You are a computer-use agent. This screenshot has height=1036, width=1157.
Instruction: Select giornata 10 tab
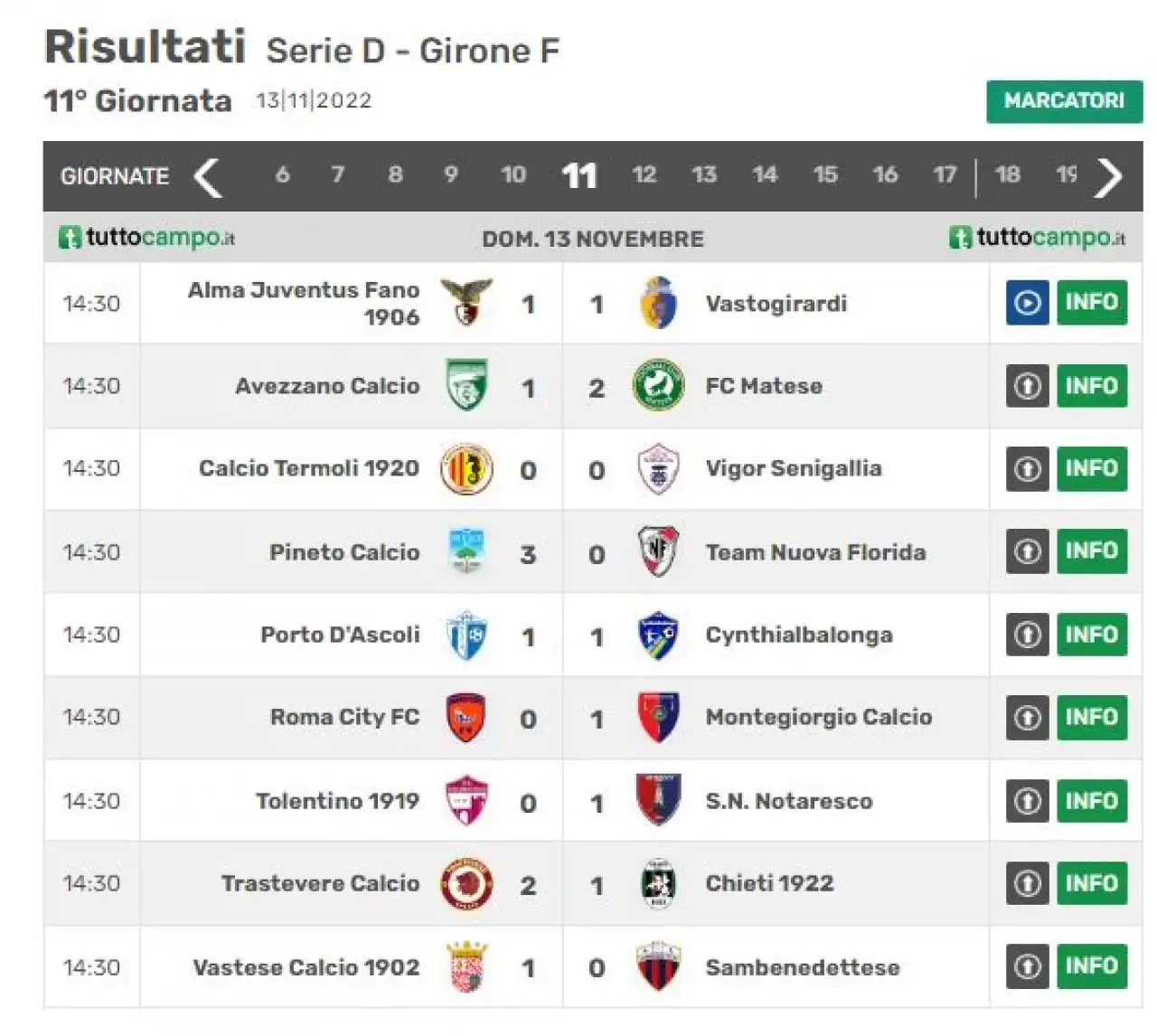(x=513, y=174)
